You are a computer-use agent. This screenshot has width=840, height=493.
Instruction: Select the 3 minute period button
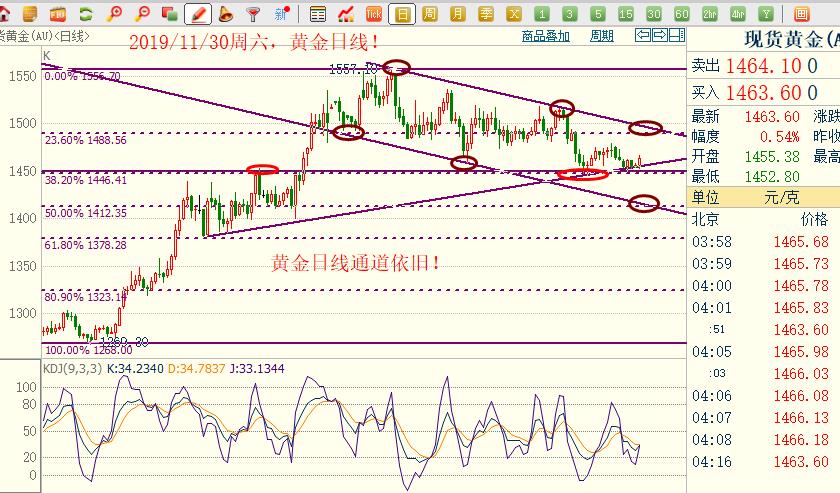coord(570,14)
